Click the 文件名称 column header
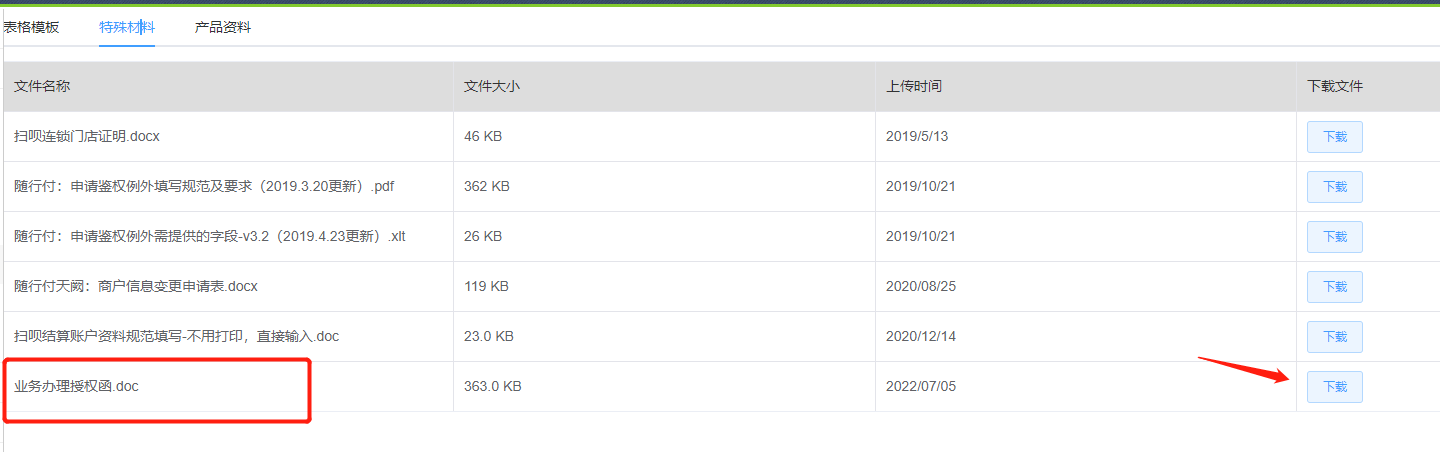The height and width of the screenshot is (452, 1440). pos(42,86)
